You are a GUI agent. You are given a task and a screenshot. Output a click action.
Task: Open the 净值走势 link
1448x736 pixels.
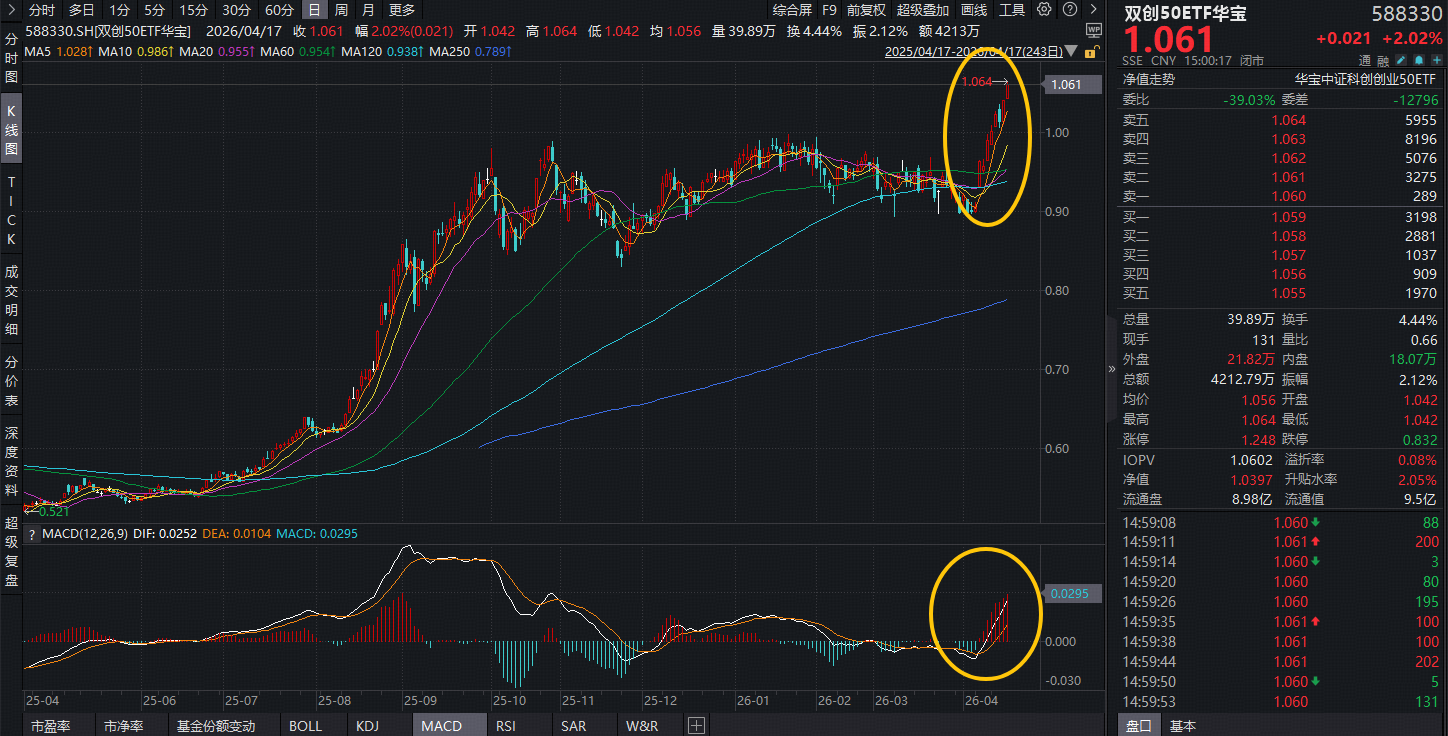click(1149, 78)
